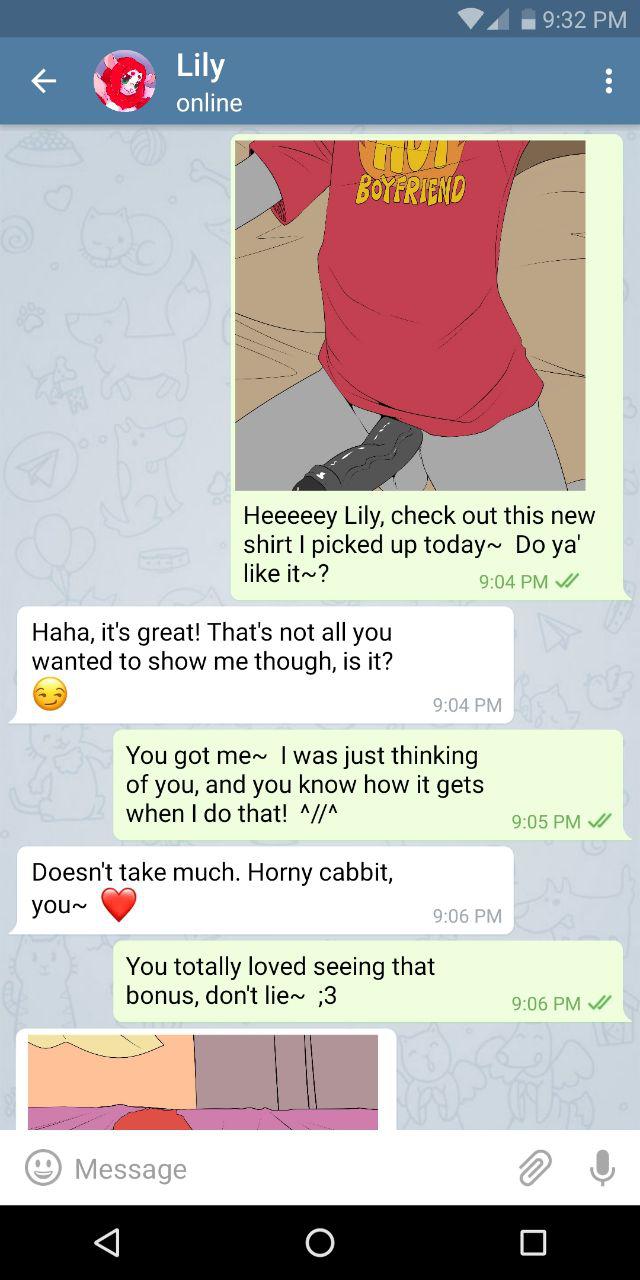This screenshot has height=1280, width=640.
Task: Tap the smirking face emoji in message
Action: point(50,694)
